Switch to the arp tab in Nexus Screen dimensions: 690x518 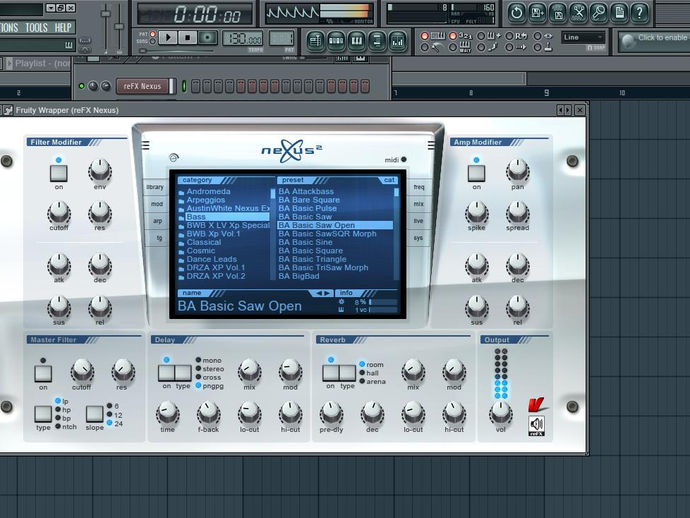[158, 221]
